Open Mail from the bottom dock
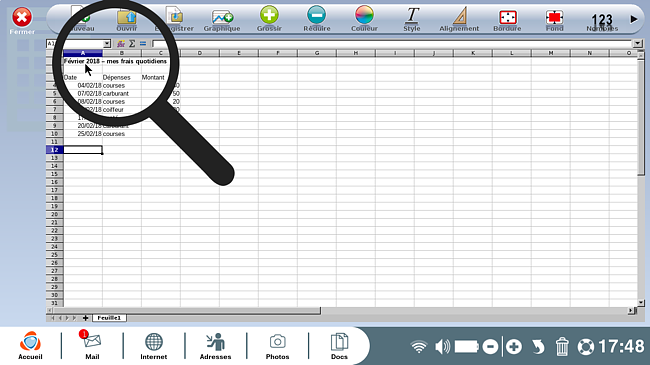This screenshot has width=650, height=365. coord(92,345)
